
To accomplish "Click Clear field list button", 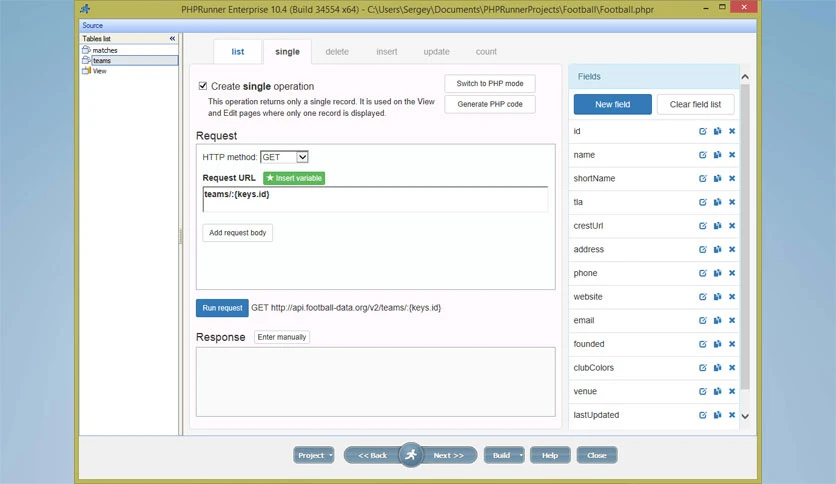I will pyautogui.click(x=695, y=104).
